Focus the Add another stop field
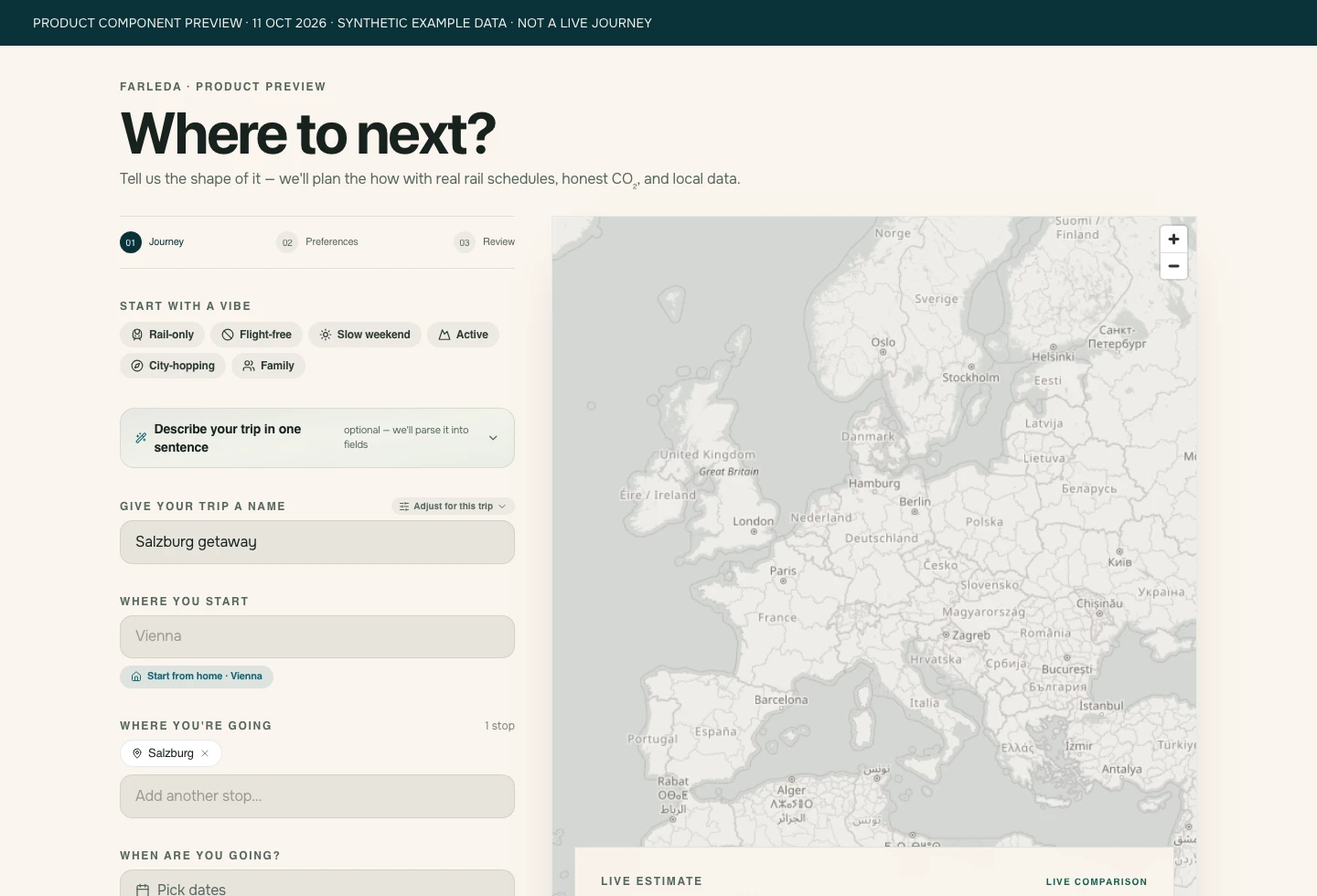The width and height of the screenshot is (1317, 896). (x=317, y=796)
